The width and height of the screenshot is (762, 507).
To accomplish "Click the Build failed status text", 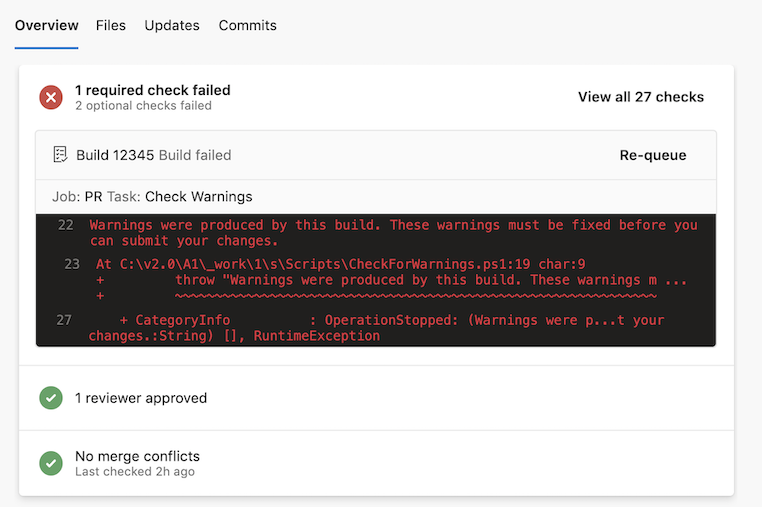I will 195,155.
